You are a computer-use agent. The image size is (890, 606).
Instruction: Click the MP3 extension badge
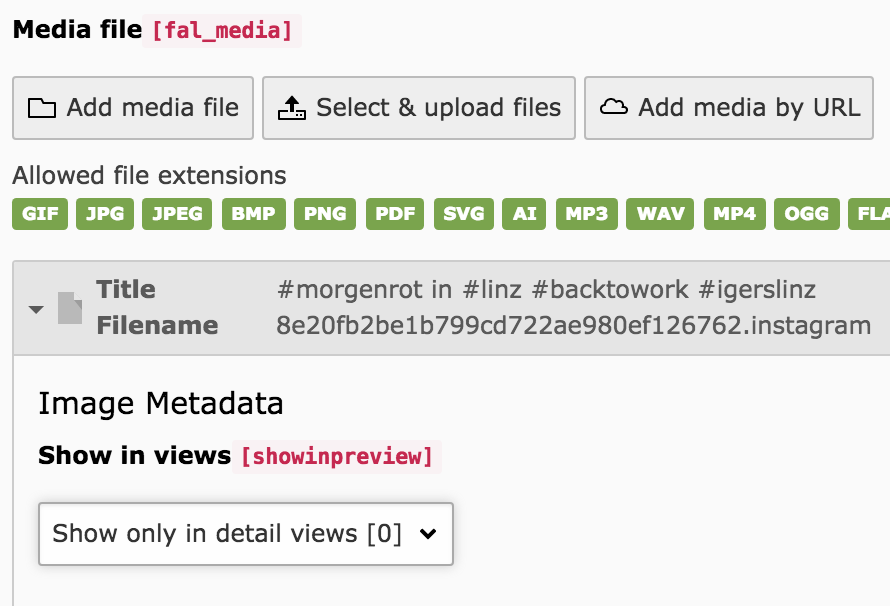tap(586, 214)
